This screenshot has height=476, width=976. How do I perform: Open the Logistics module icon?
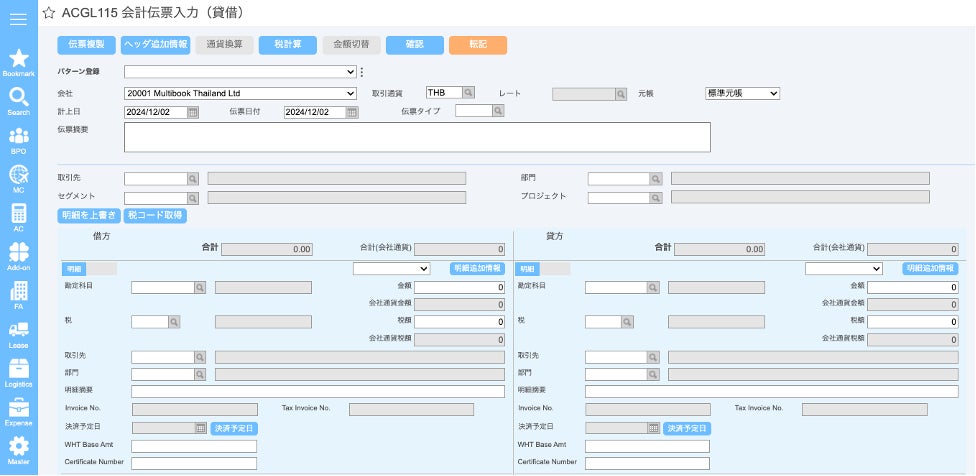[x=18, y=371]
